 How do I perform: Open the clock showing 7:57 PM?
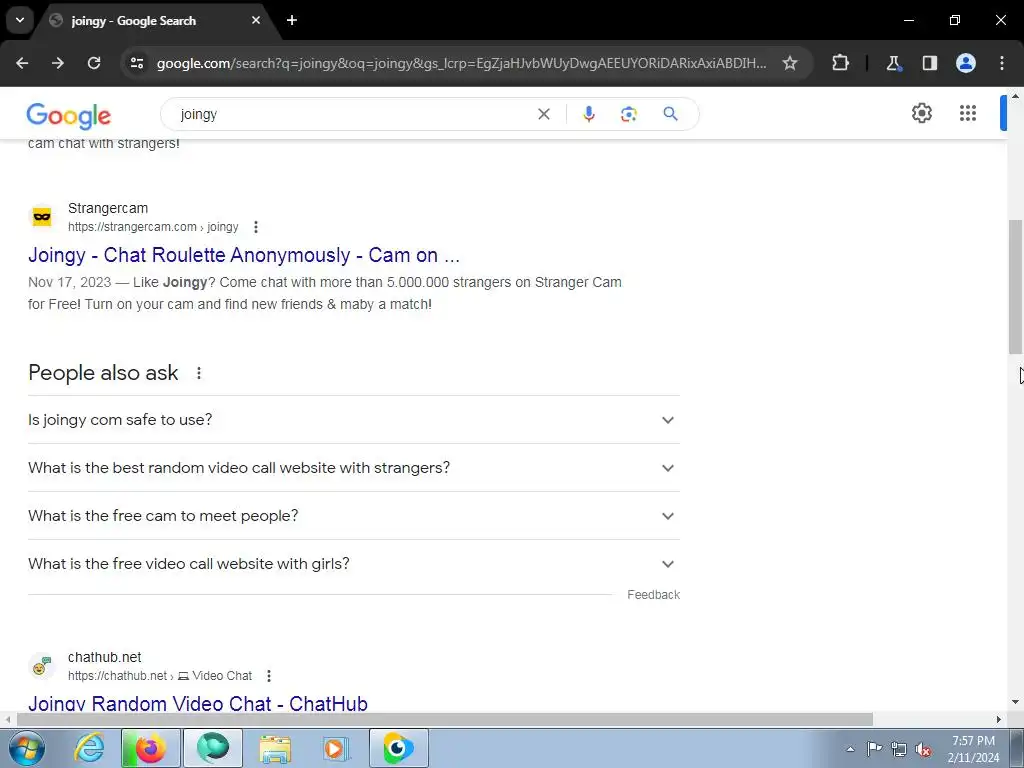(x=973, y=749)
